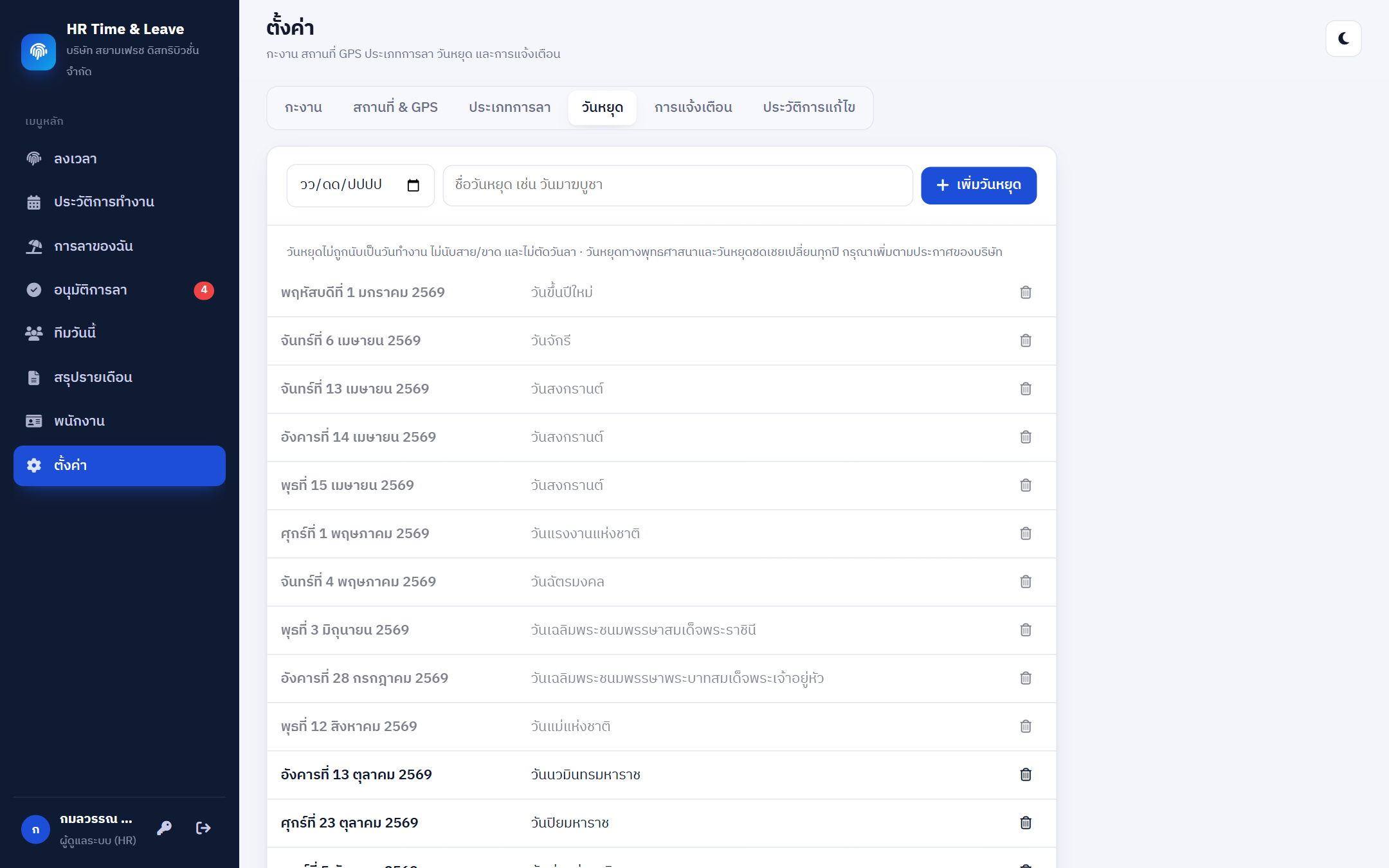Delete the วันขึ้นปีใหม่ holiday entry

coord(1026,293)
